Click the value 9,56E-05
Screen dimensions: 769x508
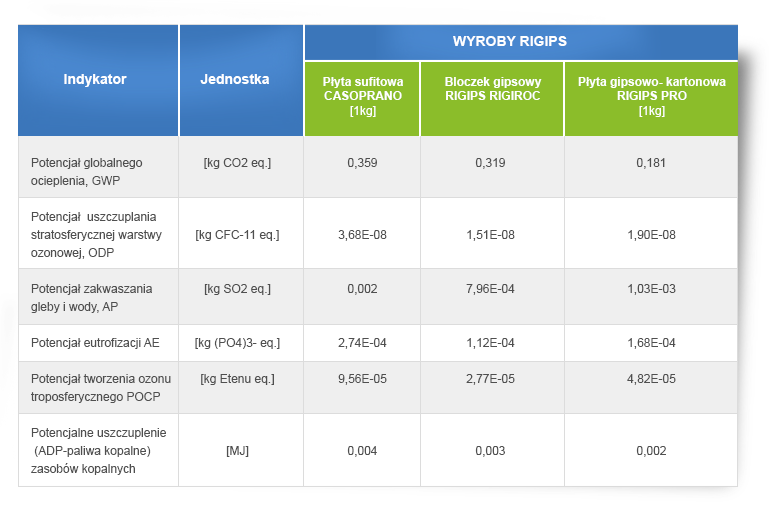tap(362, 379)
